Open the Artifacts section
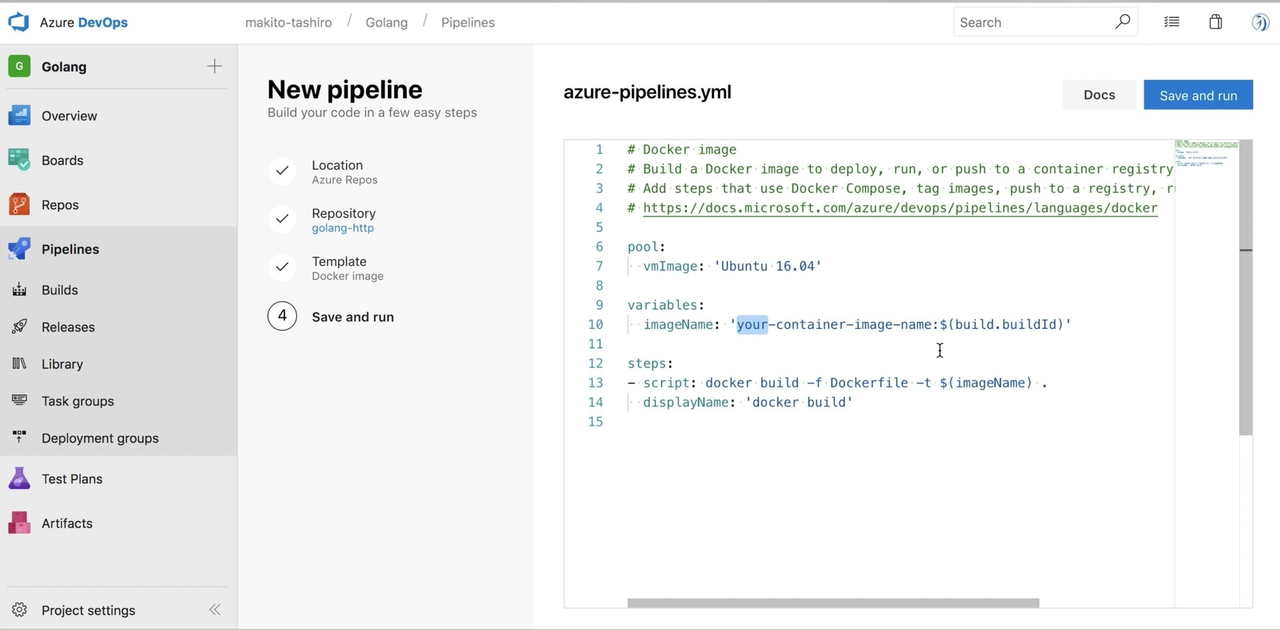 [x=66, y=522]
